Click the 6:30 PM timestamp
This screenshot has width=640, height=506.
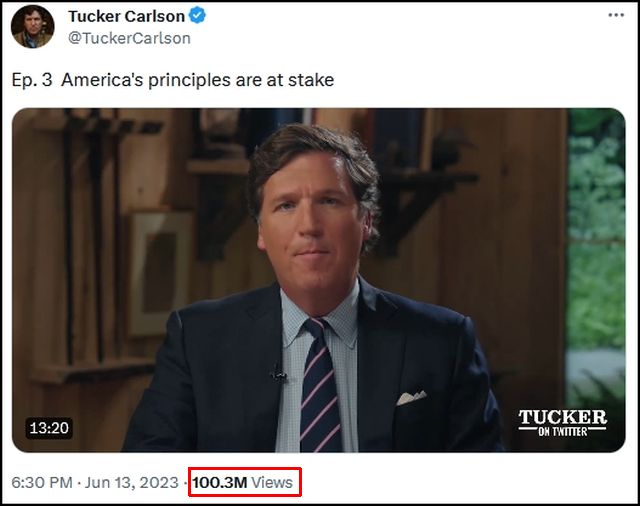(x=42, y=483)
